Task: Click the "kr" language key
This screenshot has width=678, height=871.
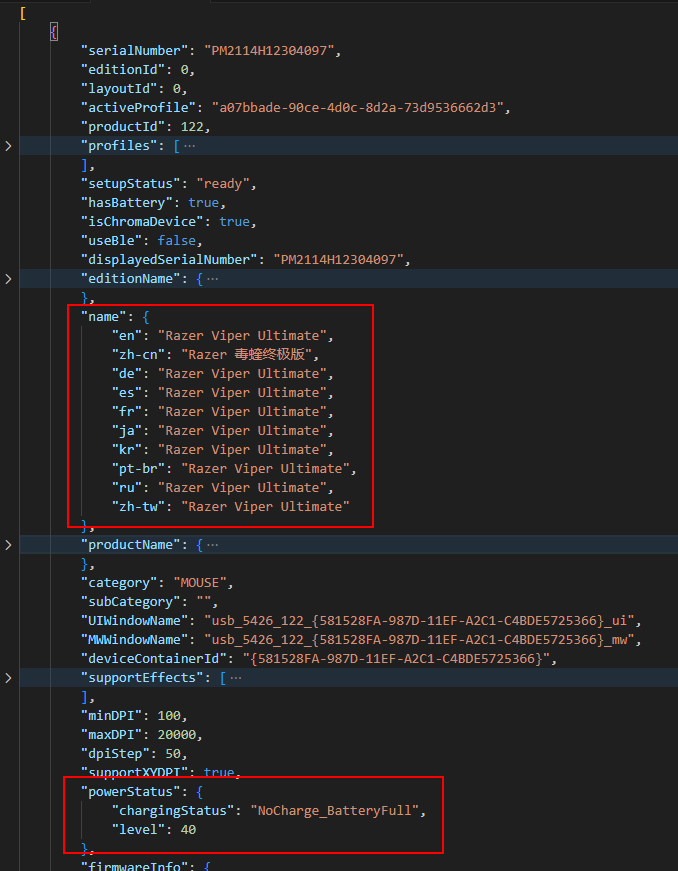Action: 127,449
